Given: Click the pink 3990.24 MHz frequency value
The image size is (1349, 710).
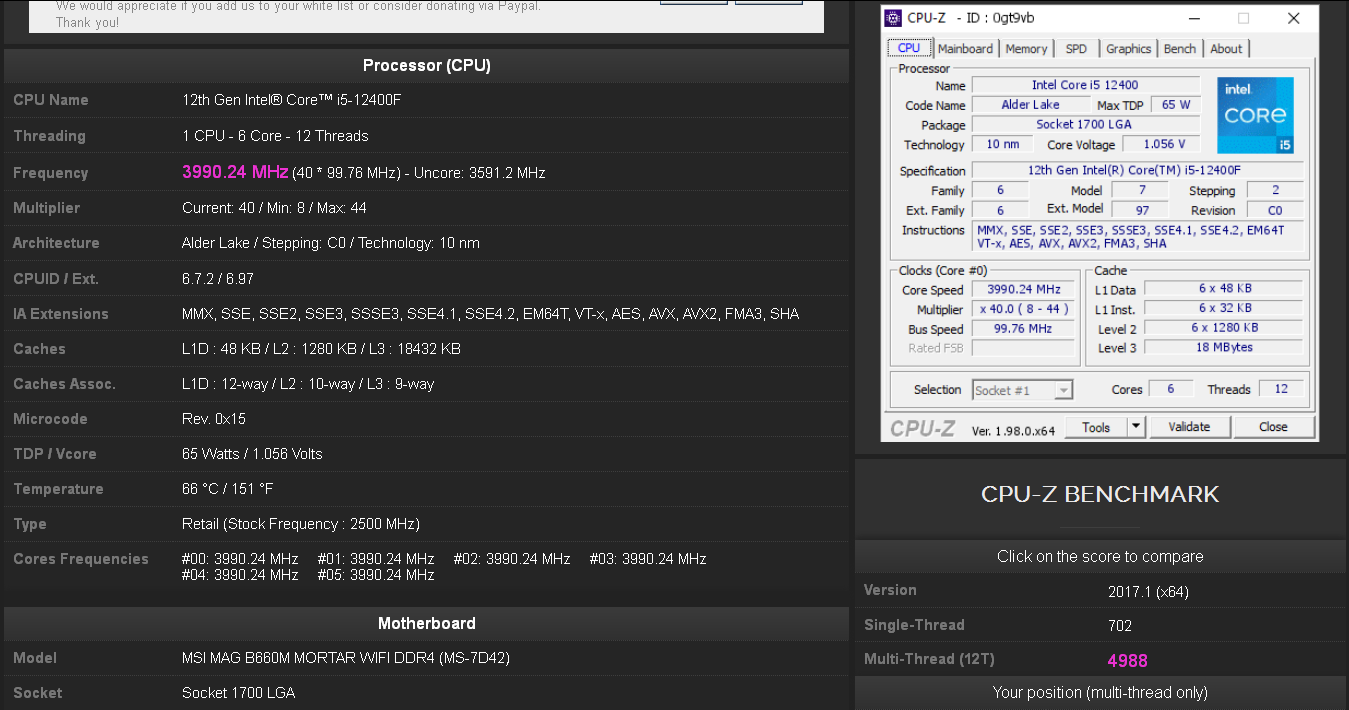Looking at the screenshot, I should (235, 172).
